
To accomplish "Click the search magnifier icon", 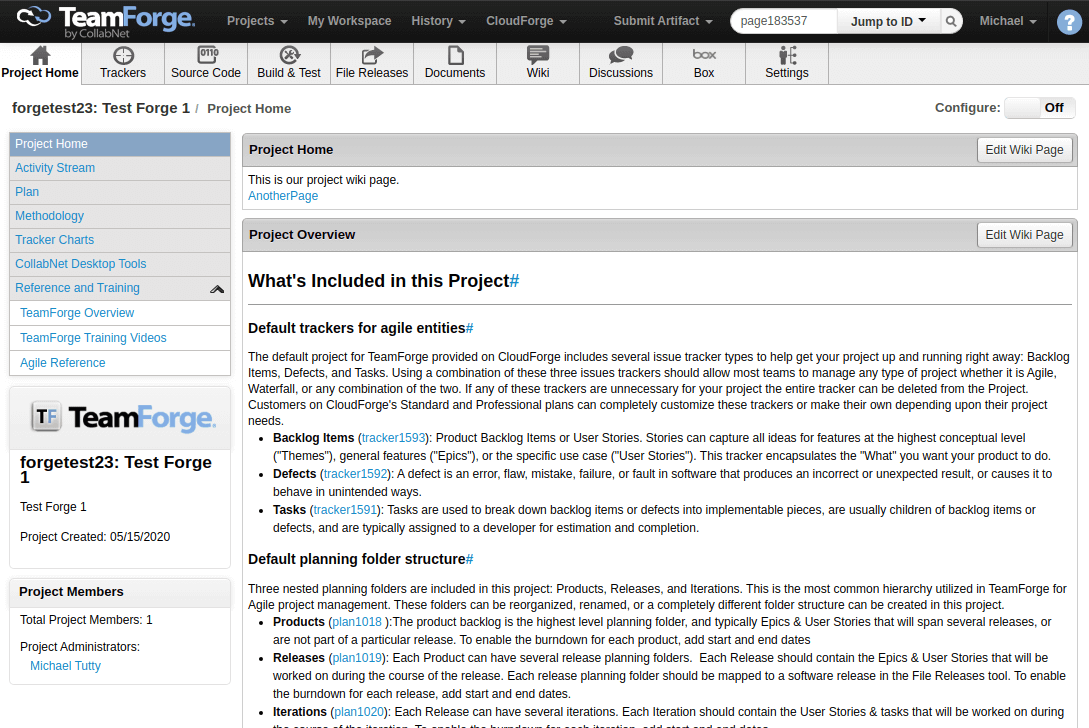I will tap(951, 22).
